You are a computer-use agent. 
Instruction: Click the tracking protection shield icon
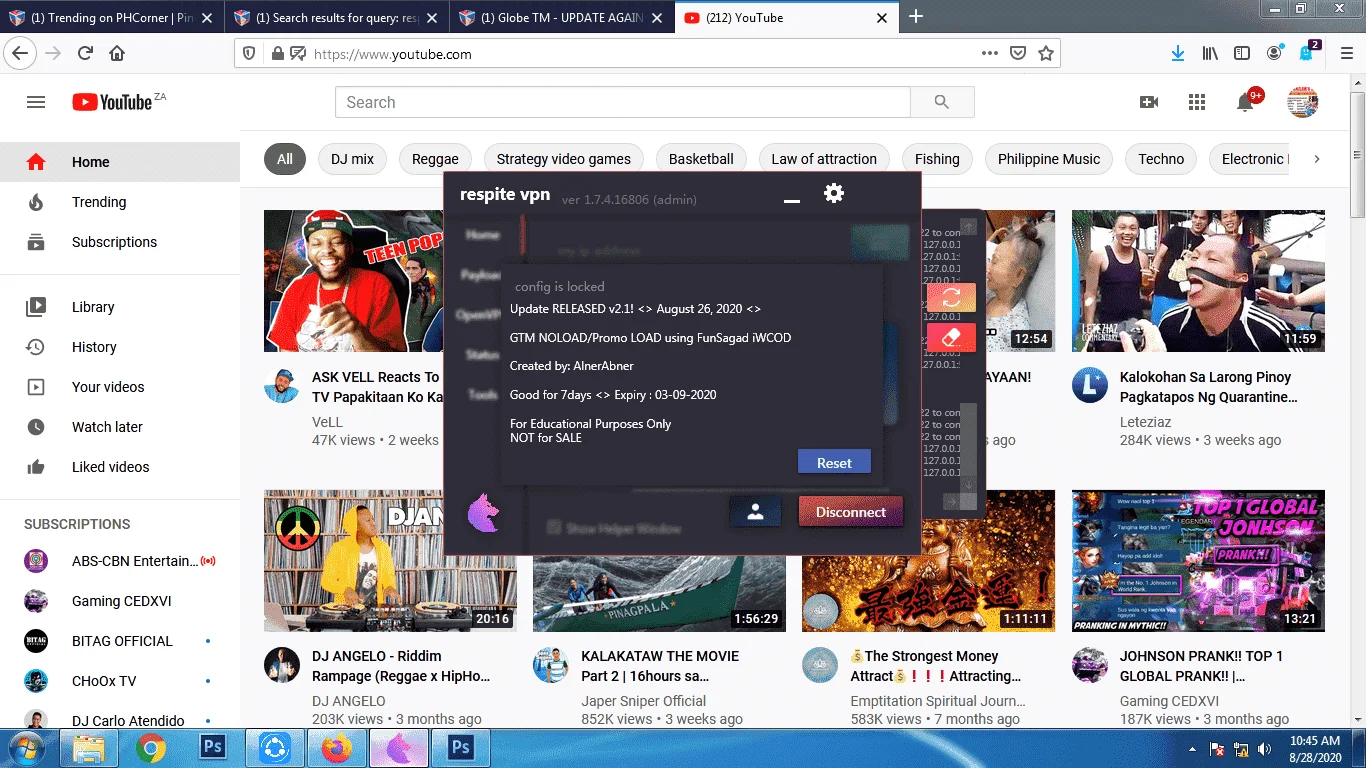(x=250, y=54)
